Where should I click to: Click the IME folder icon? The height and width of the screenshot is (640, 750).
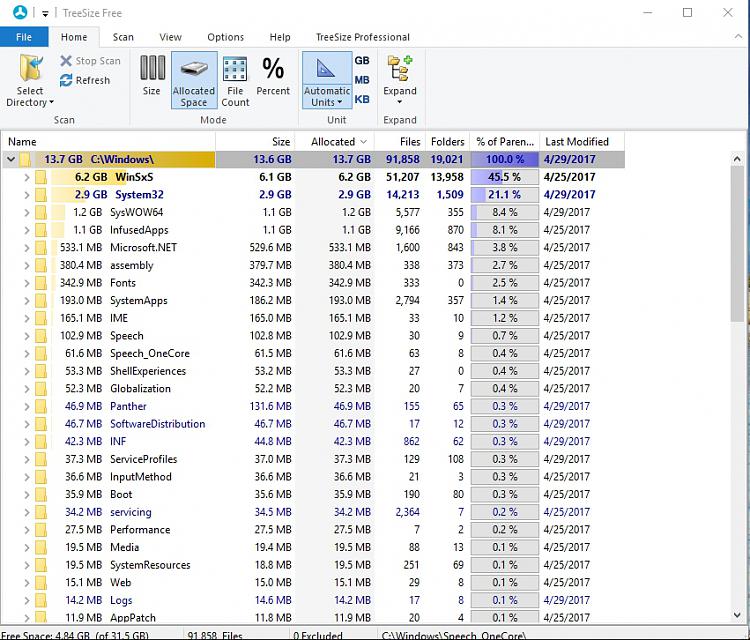[41, 319]
